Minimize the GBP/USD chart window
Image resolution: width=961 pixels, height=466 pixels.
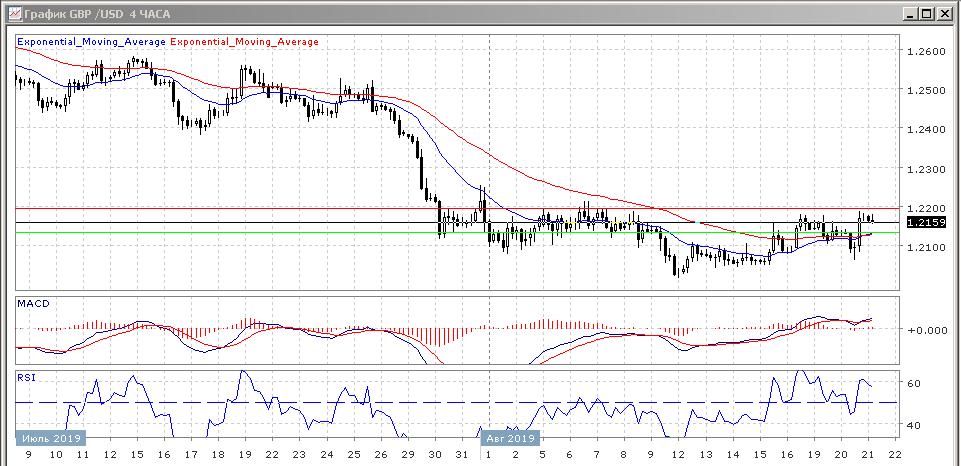tap(911, 14)
